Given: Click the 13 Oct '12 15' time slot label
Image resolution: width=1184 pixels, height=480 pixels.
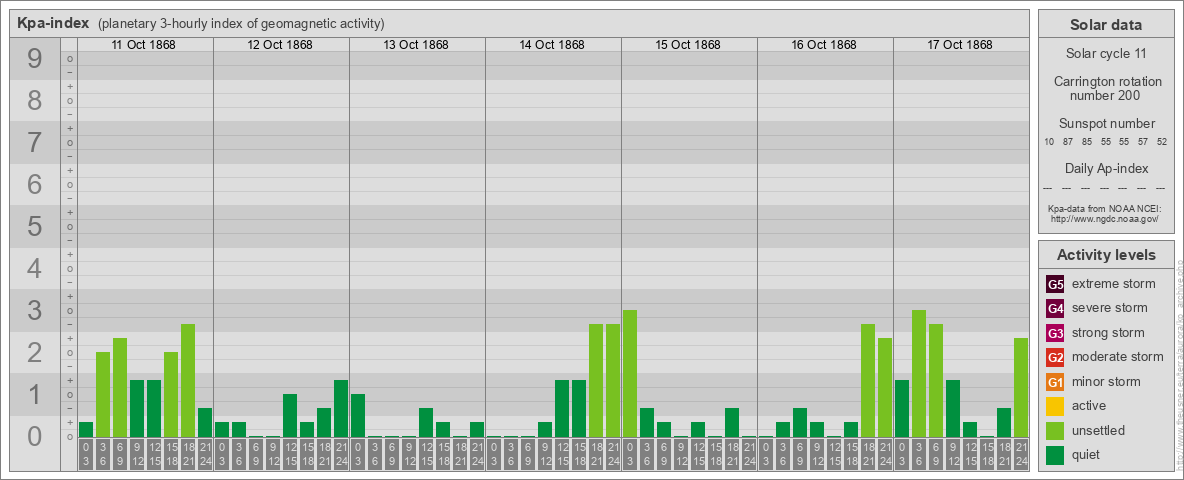Looking at the screenshot, I should pyautogui.click(x=426, y=456).
